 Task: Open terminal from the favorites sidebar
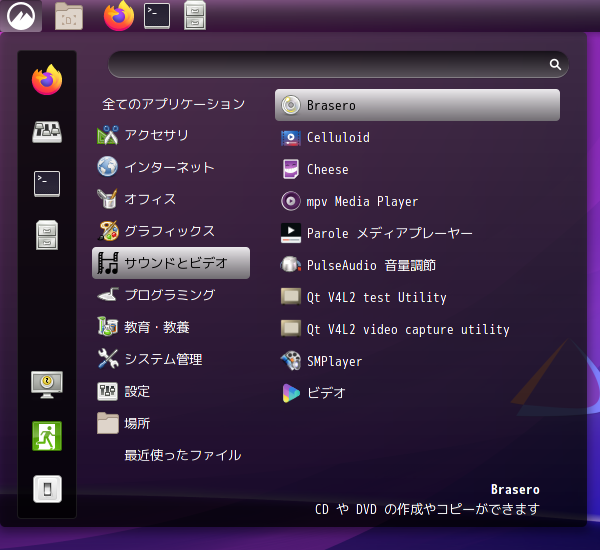[x=47, y=184]
